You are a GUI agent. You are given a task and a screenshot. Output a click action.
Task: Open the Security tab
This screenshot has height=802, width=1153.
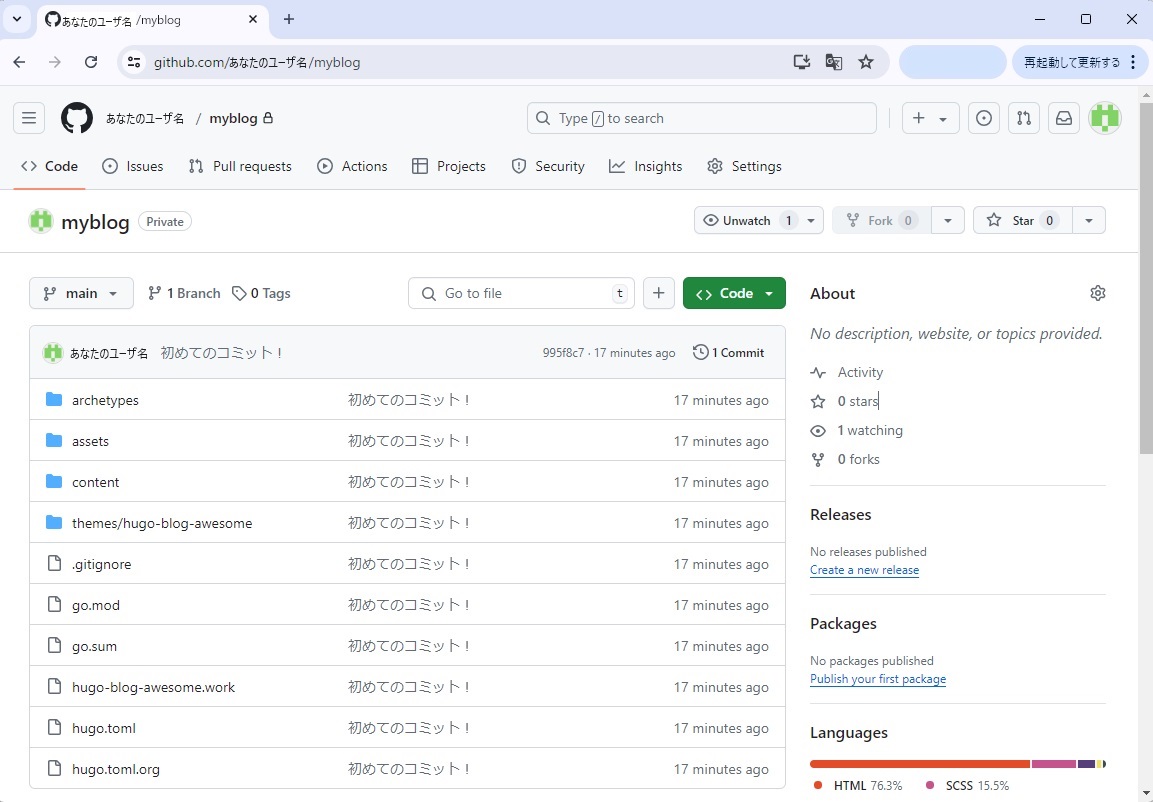pyautogui.click(x=548, y=166)
